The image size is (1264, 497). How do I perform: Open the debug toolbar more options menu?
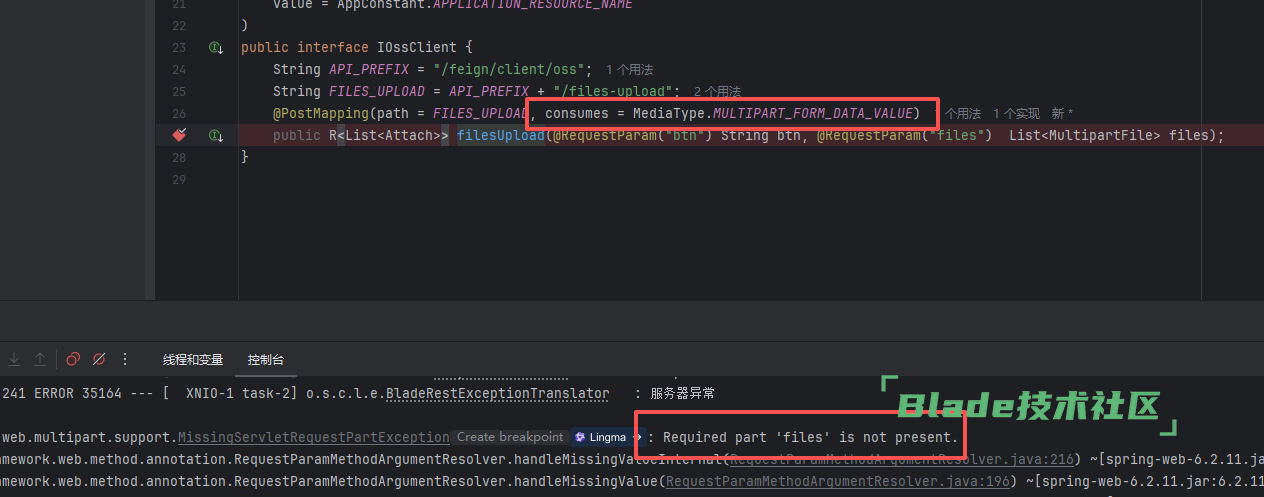[x=125, y=359]
